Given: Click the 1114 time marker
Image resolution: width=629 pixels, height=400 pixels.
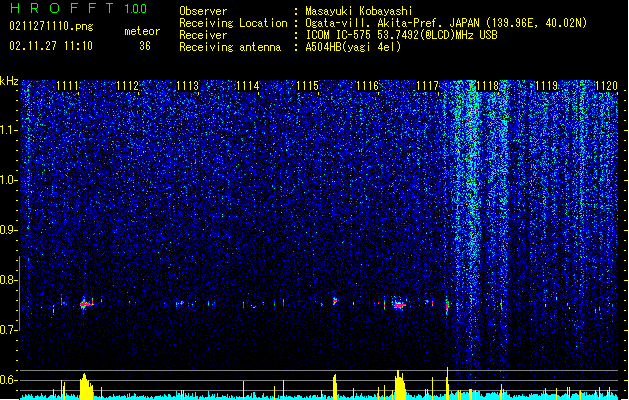Looking at the screenshot, I should [x=248, y=86].
